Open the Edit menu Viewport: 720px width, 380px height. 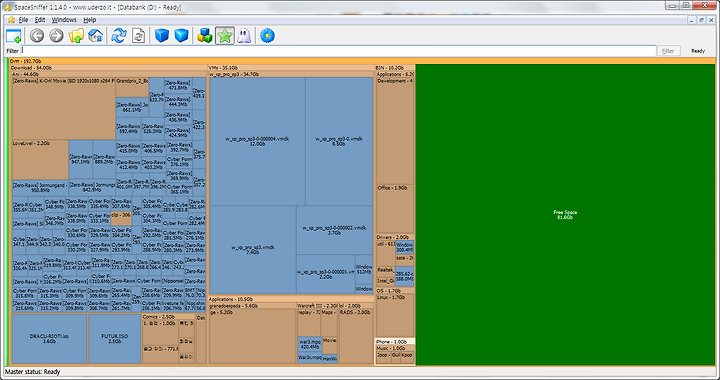point(40,20)
